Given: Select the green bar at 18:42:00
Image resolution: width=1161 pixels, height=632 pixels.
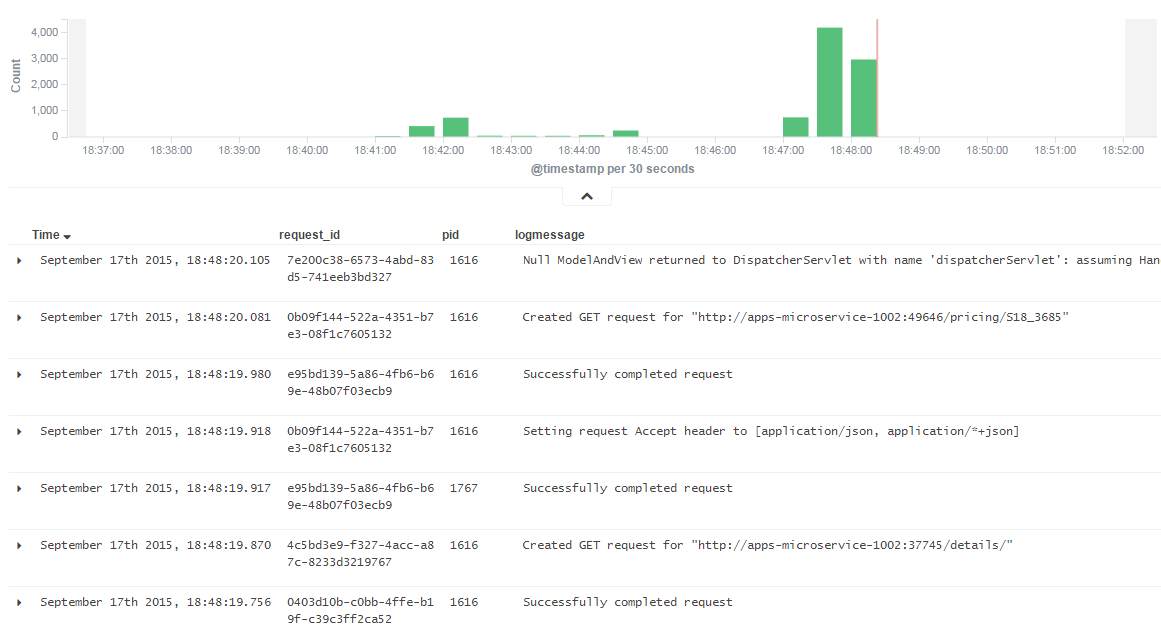Looking at the screenshot, I should pyautogui.click(x=455, y=127).
